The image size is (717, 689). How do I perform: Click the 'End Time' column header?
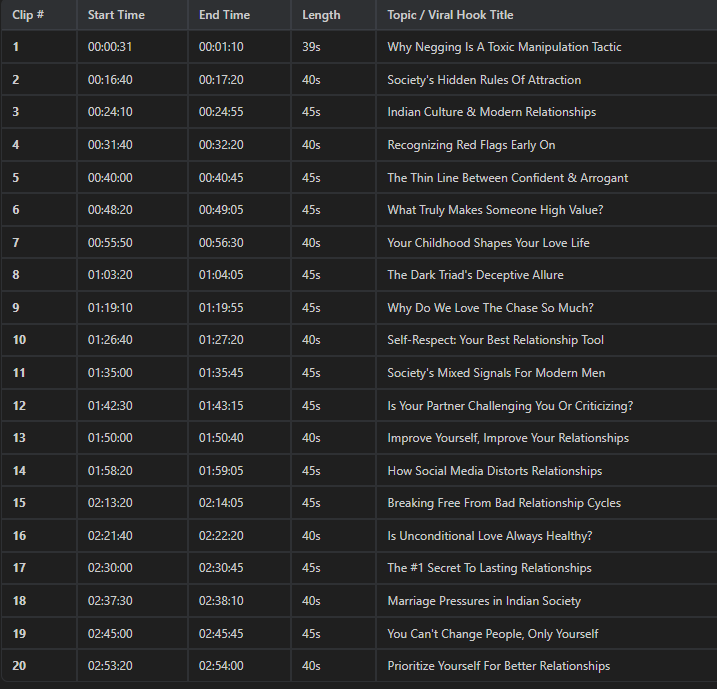(x=225, y=15)
